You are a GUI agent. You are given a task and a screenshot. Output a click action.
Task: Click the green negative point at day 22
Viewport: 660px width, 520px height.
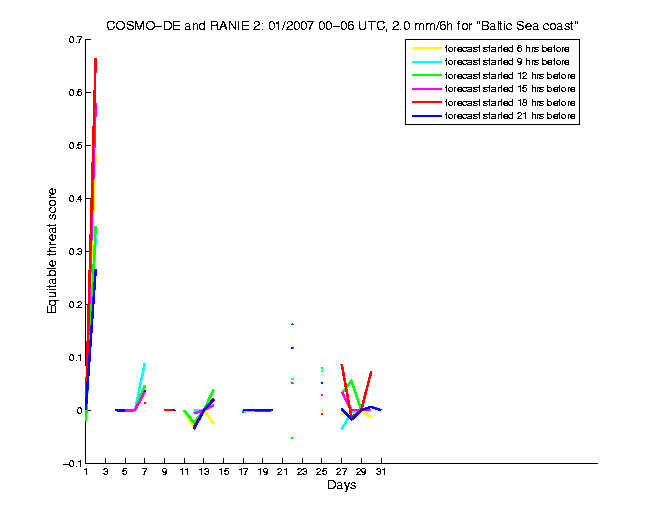pyautogui.click(x=292, y=438)
